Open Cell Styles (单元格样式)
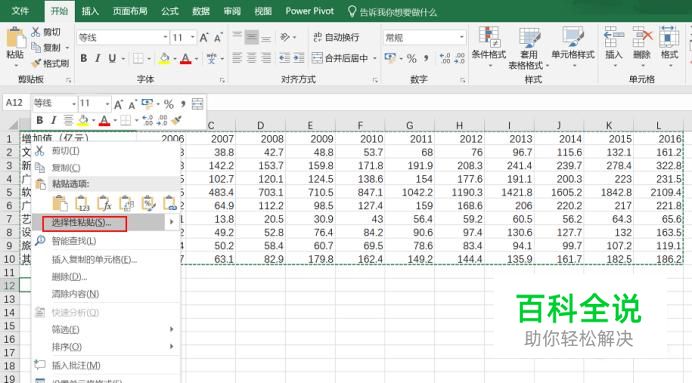The image size is (692, 383). (x=573, y=47)
